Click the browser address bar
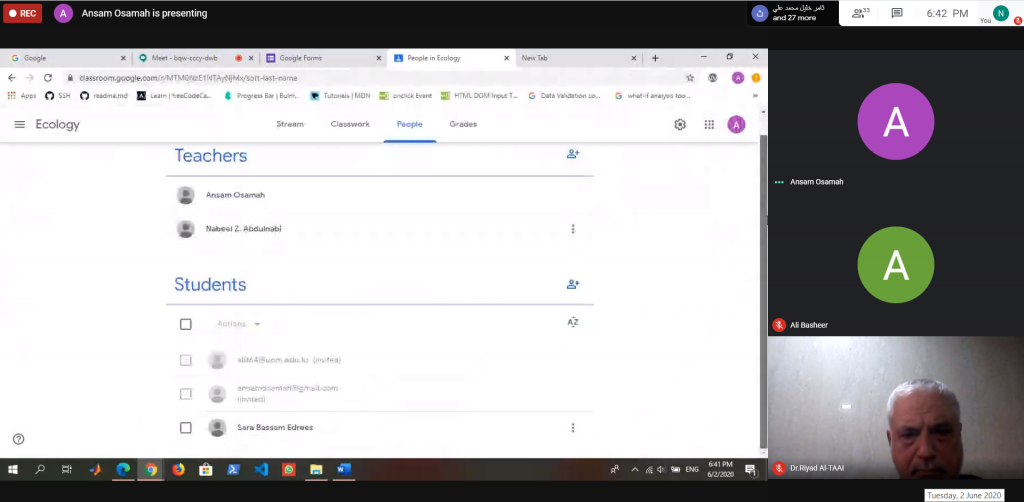 (370, 77)
